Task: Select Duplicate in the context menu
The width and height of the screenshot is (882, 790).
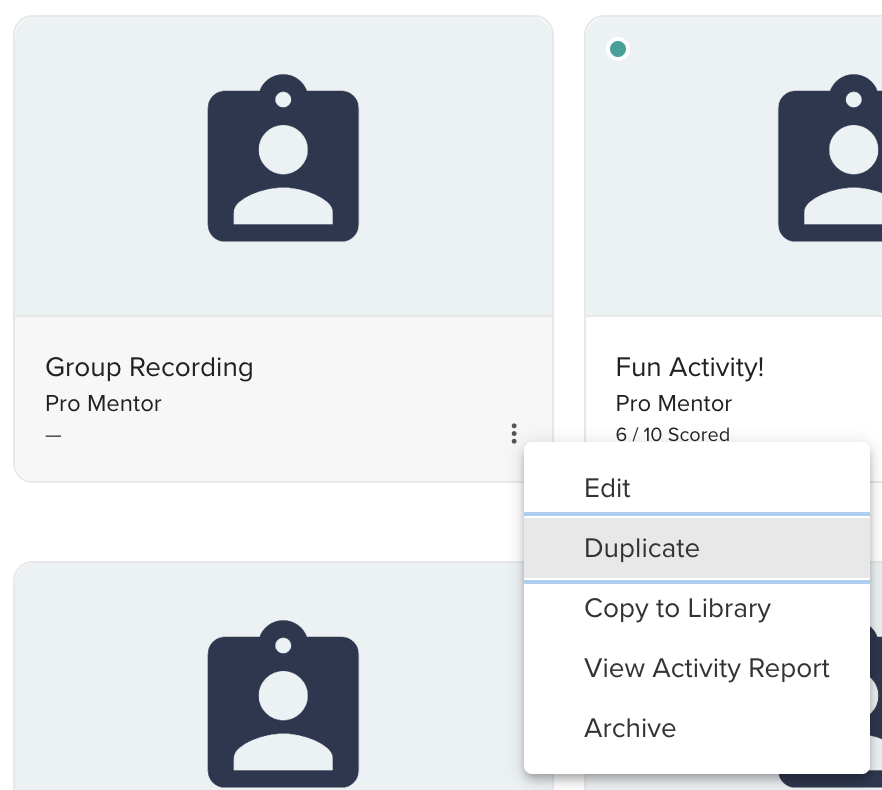Action: pos(697,548)
